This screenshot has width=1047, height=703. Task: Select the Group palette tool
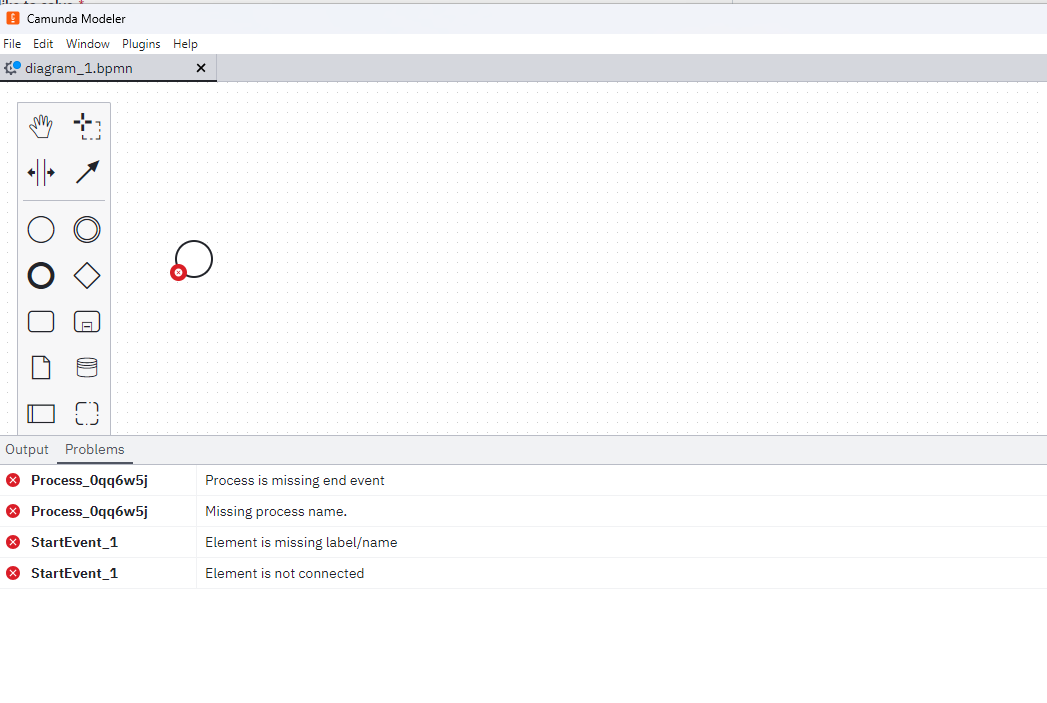tap(87, 413)
